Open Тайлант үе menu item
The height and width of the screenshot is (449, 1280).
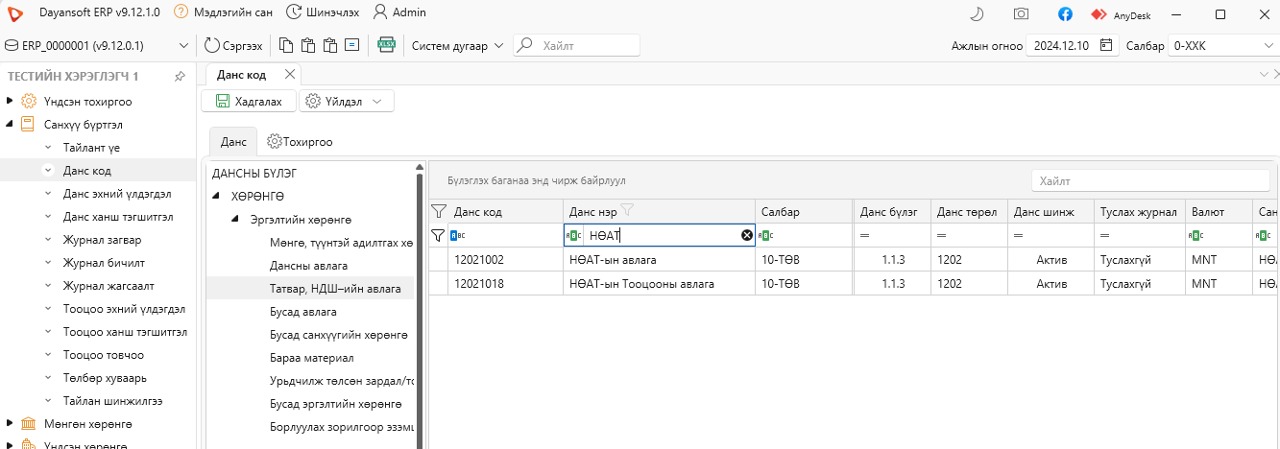pos(91,147)
